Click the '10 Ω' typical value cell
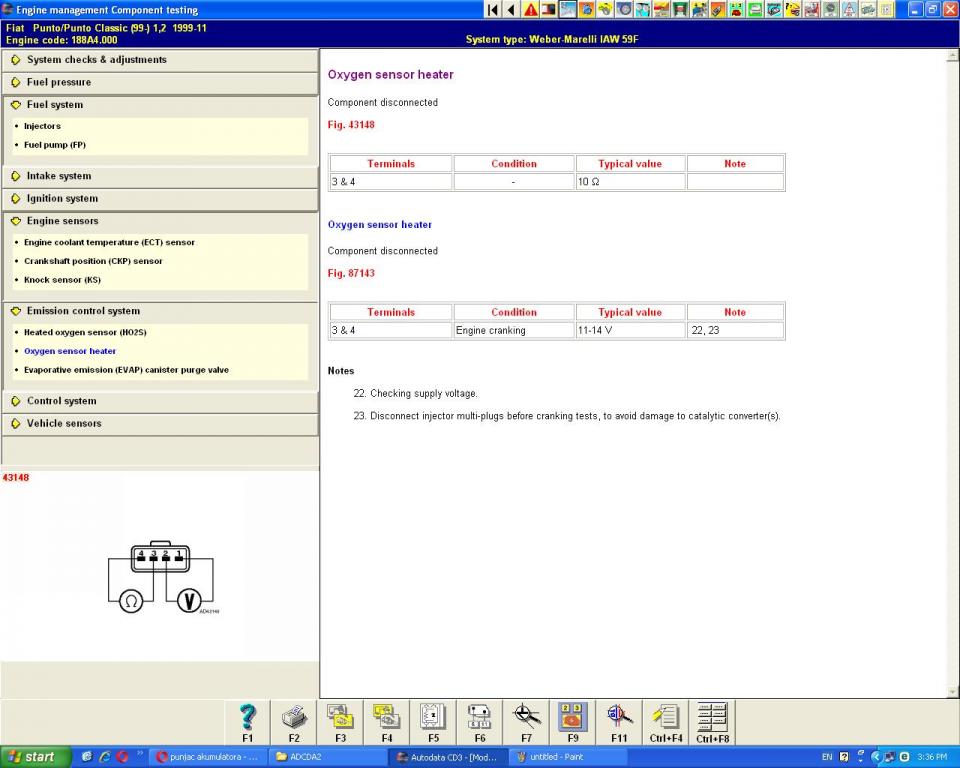The height and width of the screenshot is (768, 960). (x=630, y=182)
